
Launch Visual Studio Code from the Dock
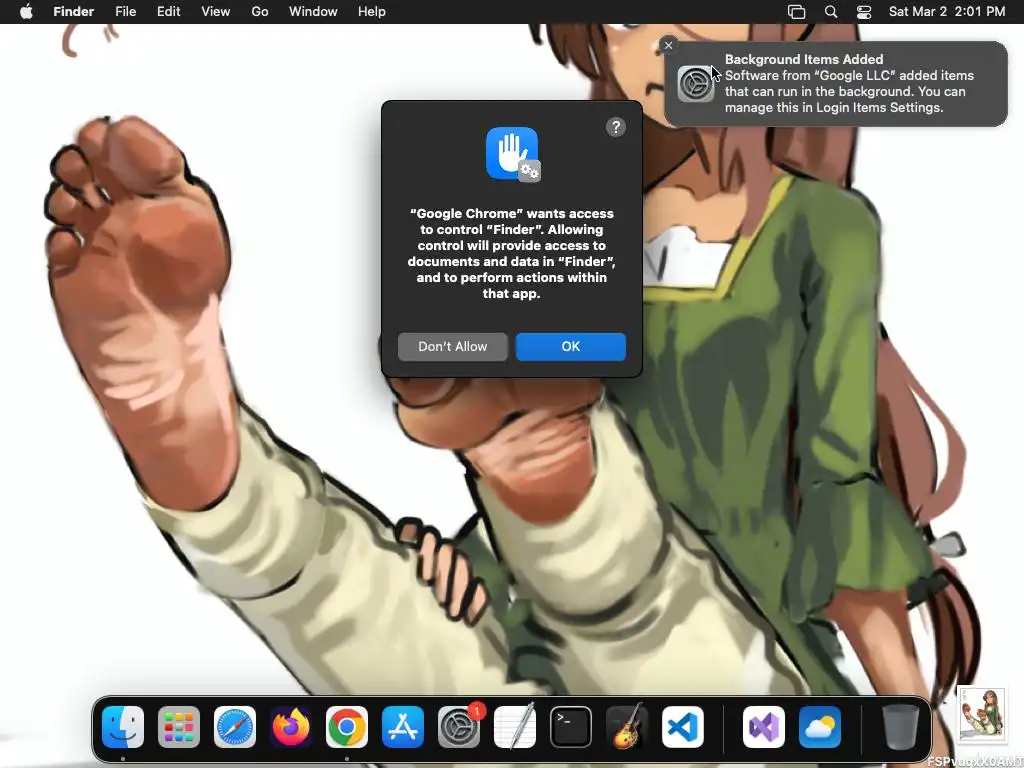(683, 727)
